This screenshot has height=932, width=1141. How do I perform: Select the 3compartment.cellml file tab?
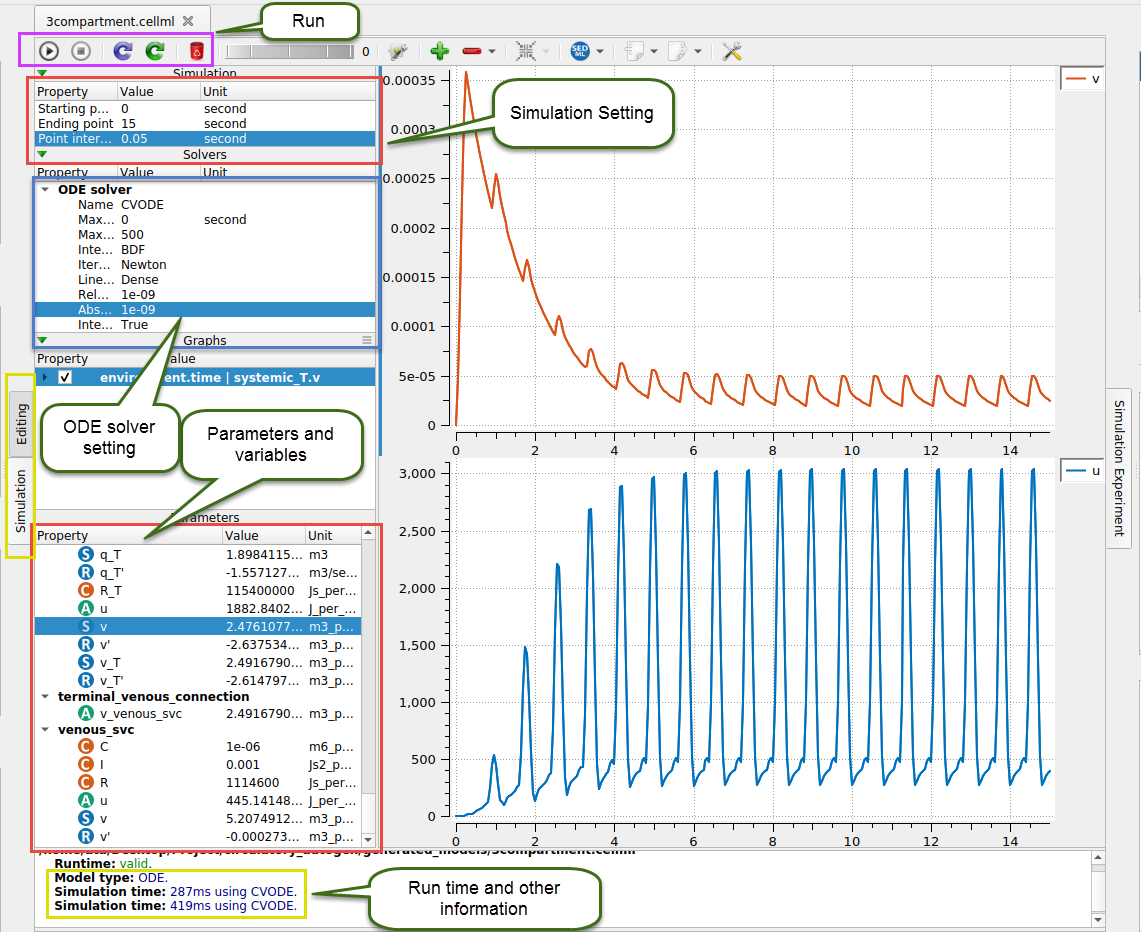coord(112,19)
